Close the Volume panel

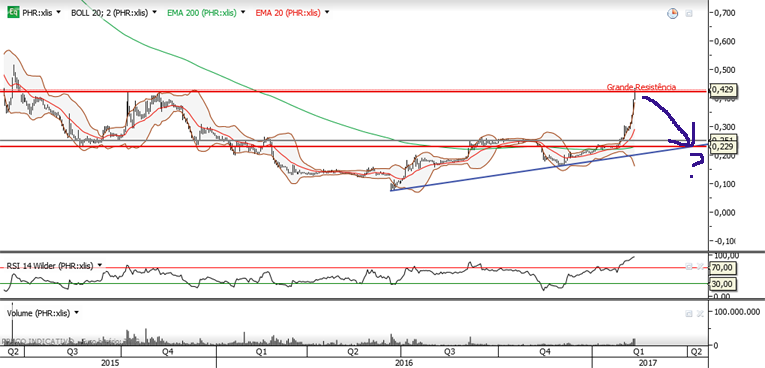(699, 313)
